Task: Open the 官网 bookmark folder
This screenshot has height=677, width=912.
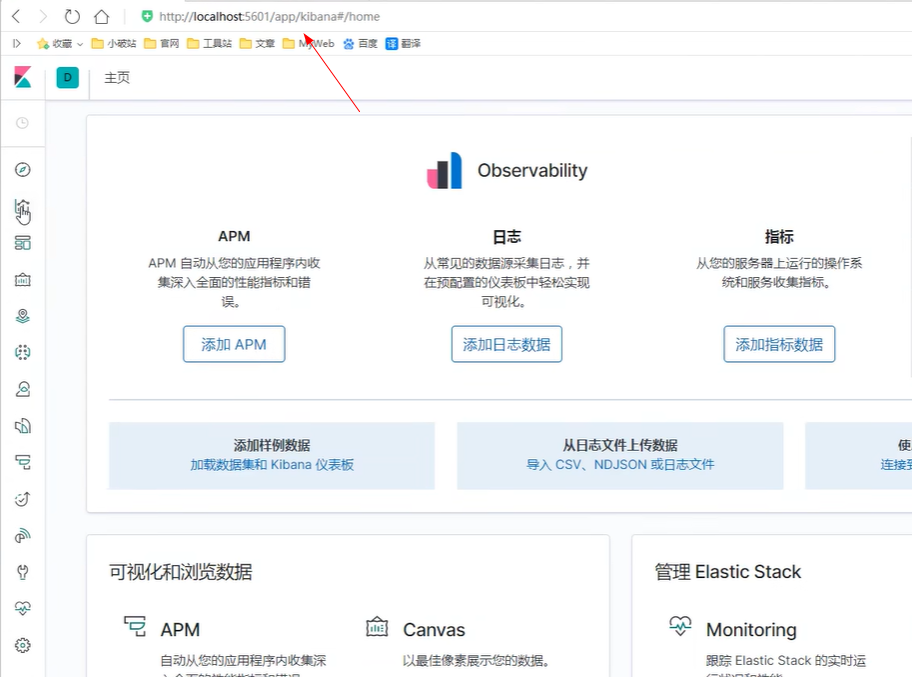Action: point(162,43)
